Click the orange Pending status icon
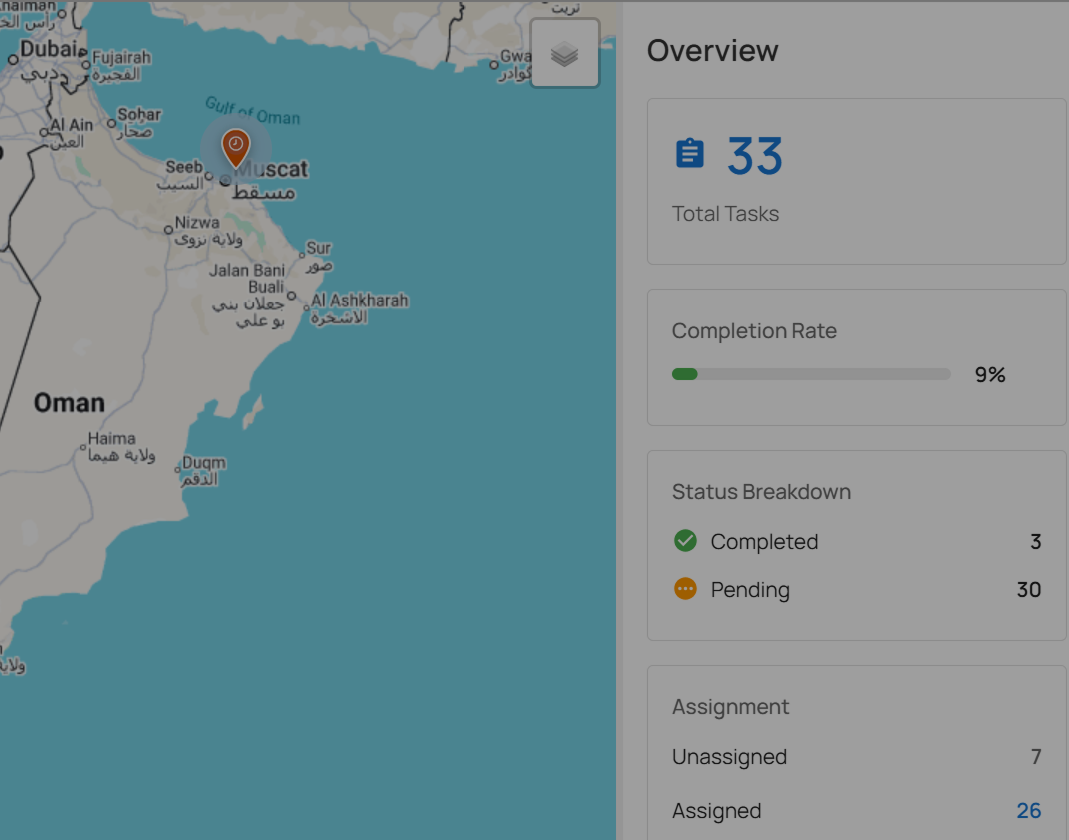The height and width of the screenshot is (840, 1069). [x=685, y=588]
